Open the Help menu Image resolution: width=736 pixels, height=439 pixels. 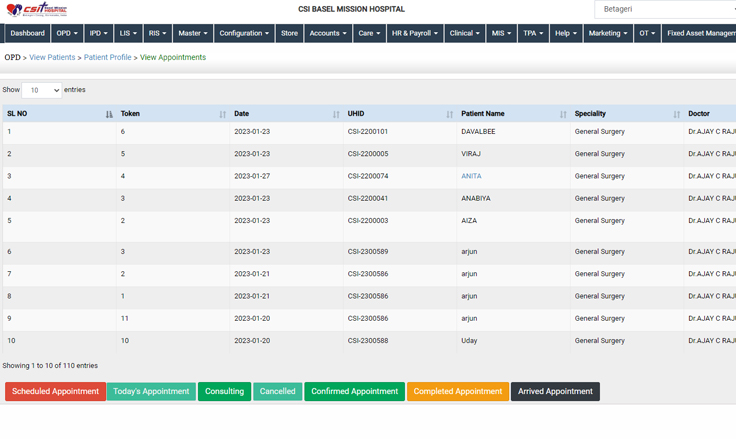coord(566,33)
